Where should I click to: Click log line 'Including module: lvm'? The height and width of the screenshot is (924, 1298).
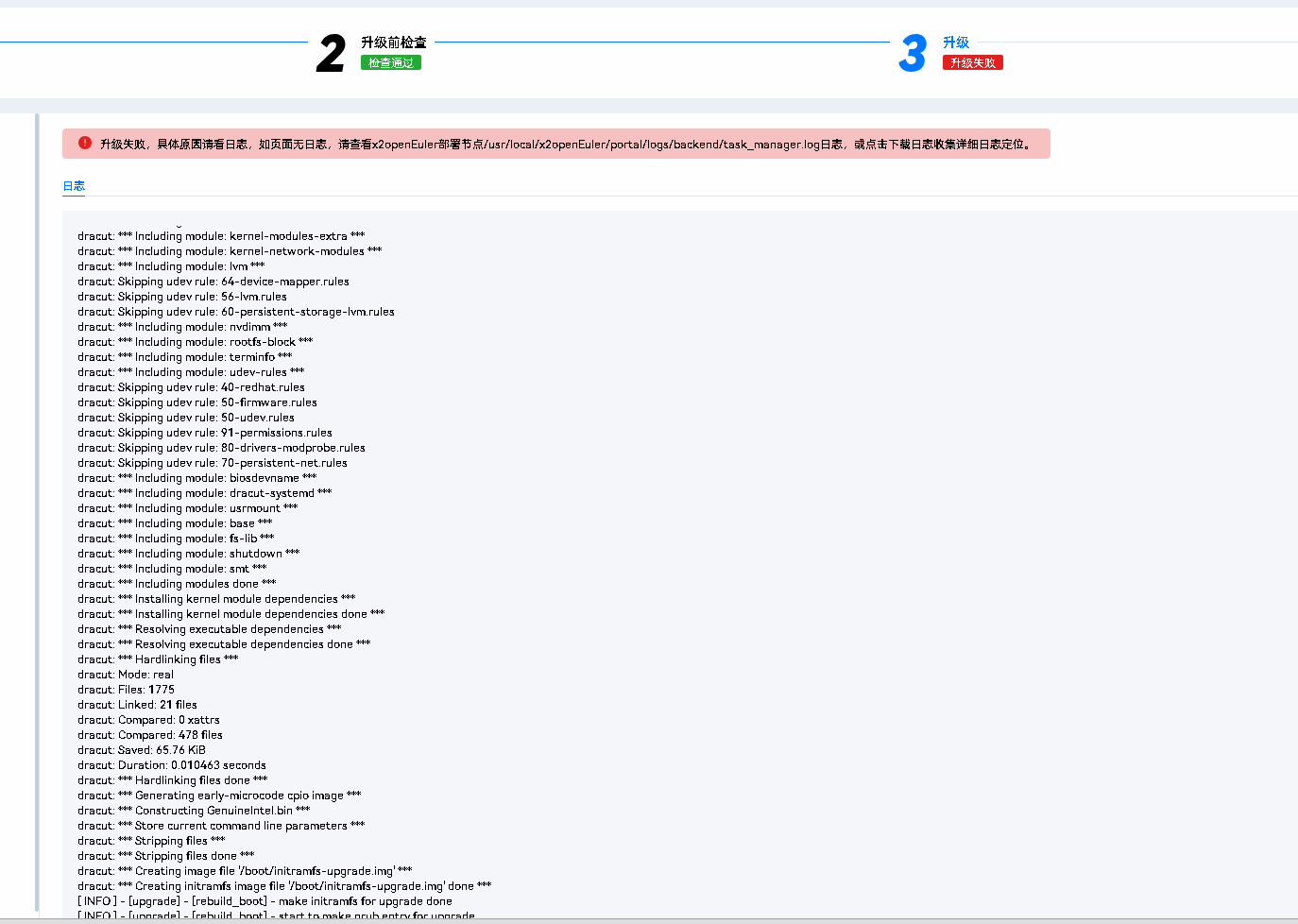click(x=171, y=266)
